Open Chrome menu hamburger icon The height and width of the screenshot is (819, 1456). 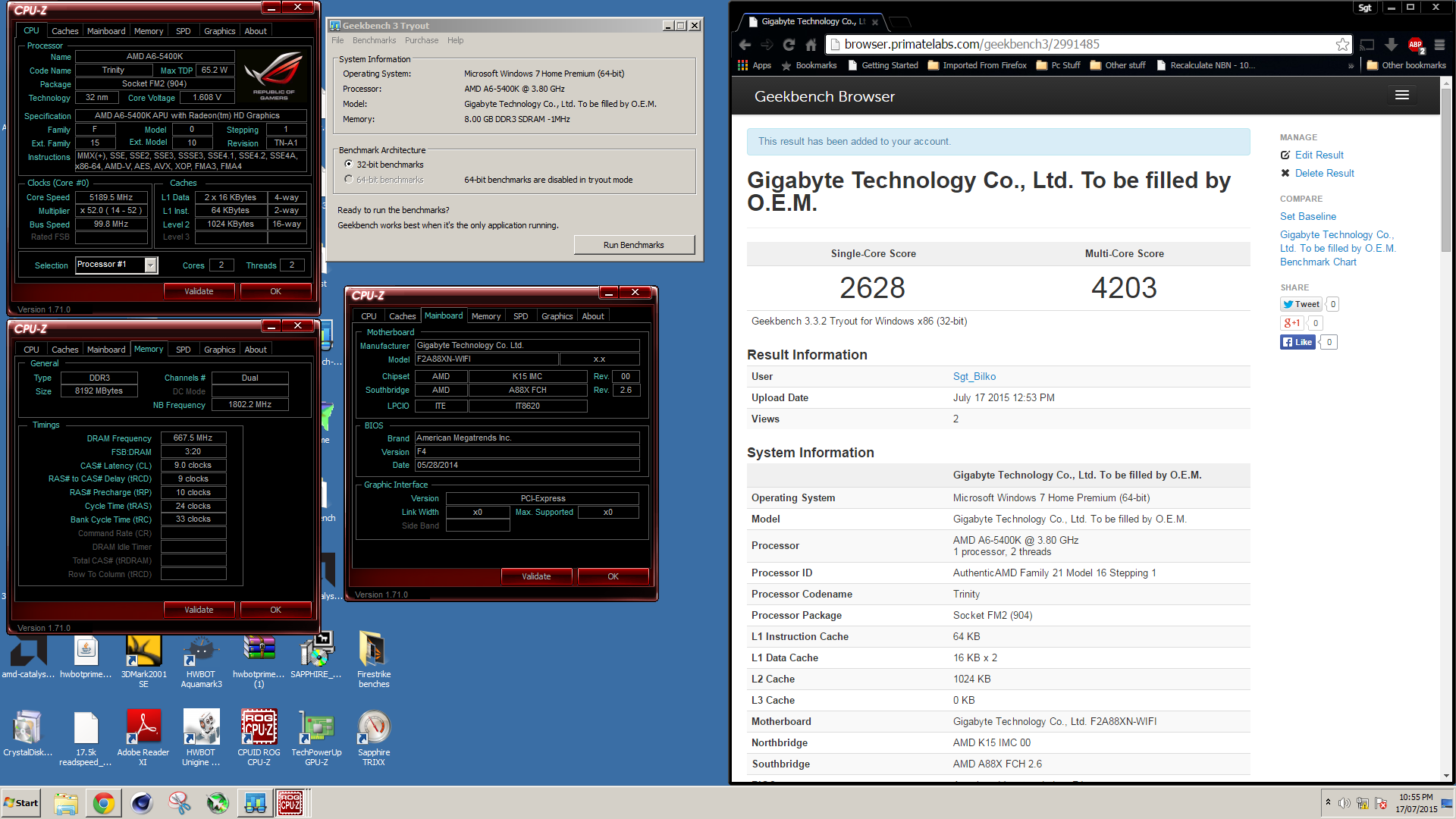pyautogui.click(x=1439, y=45)
